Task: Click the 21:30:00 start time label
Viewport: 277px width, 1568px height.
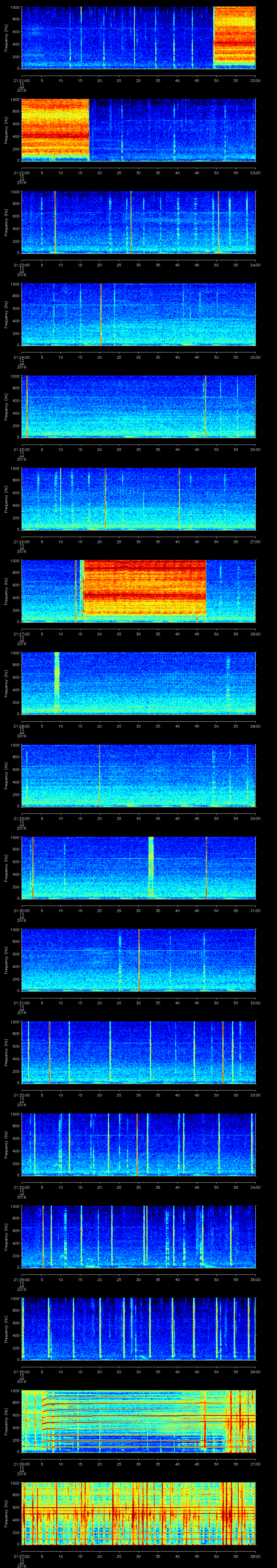Action: point(21,910)
